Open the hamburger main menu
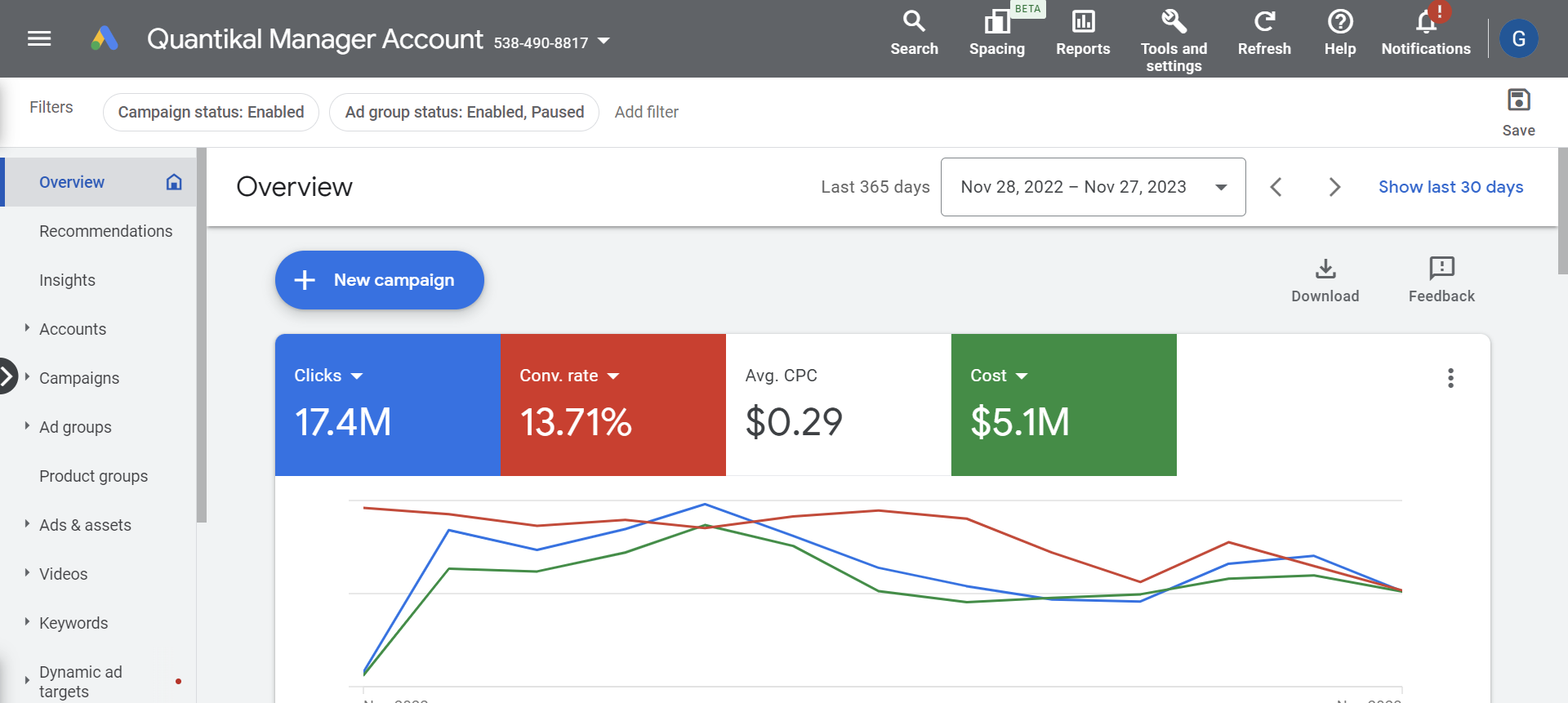Viewport: 1568px width, 703px height. click(x=39, y=38)
